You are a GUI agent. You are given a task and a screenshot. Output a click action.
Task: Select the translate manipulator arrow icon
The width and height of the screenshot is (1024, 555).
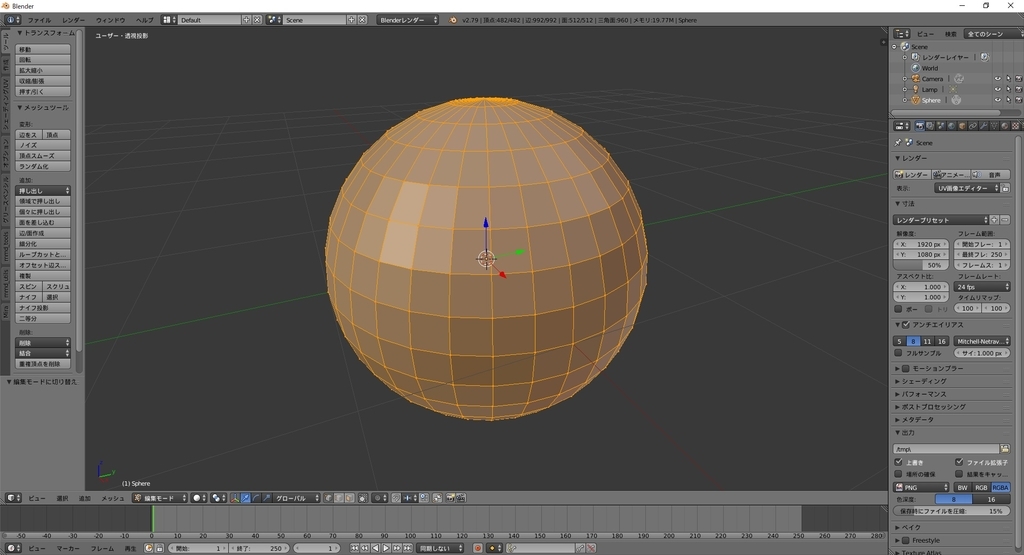(x=245, y=498)
